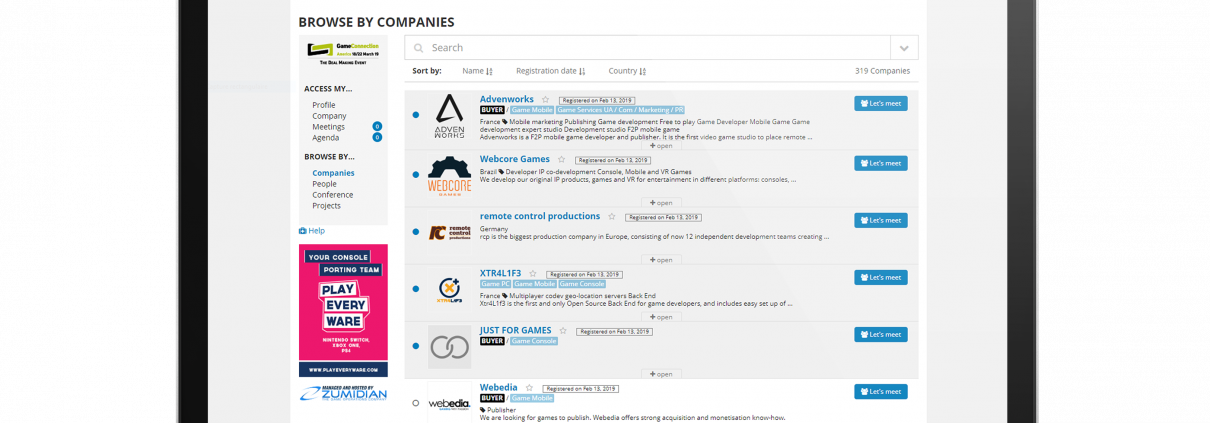Expand JUST FOR GAMES details with open
The height and width of the screenshot is (423, 1210).
[661, 374]
